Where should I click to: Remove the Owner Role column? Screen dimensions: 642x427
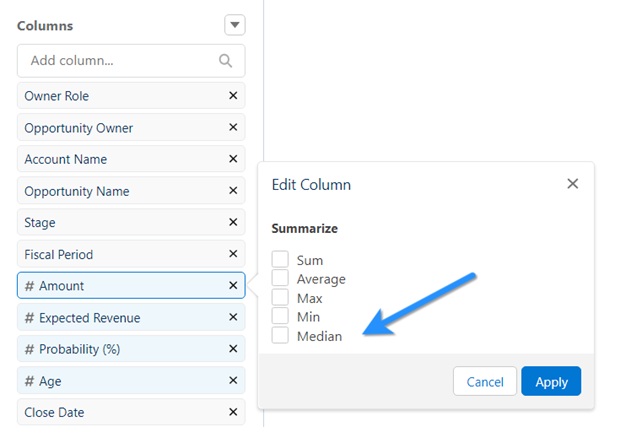point(233,95)
